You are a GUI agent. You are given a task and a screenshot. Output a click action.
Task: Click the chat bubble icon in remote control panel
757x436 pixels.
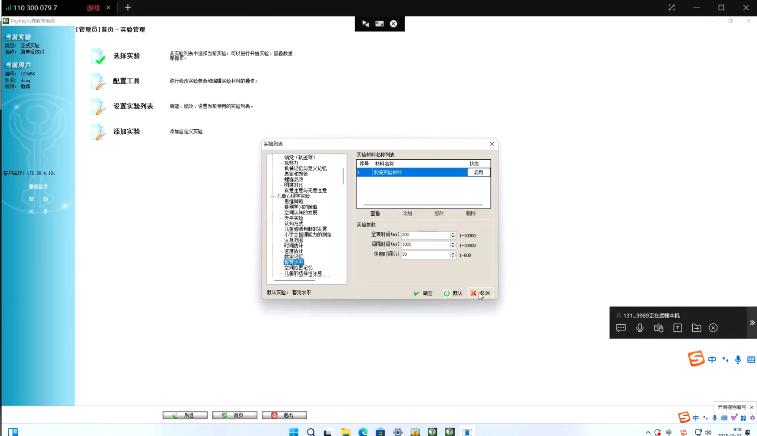pos(620,328)
